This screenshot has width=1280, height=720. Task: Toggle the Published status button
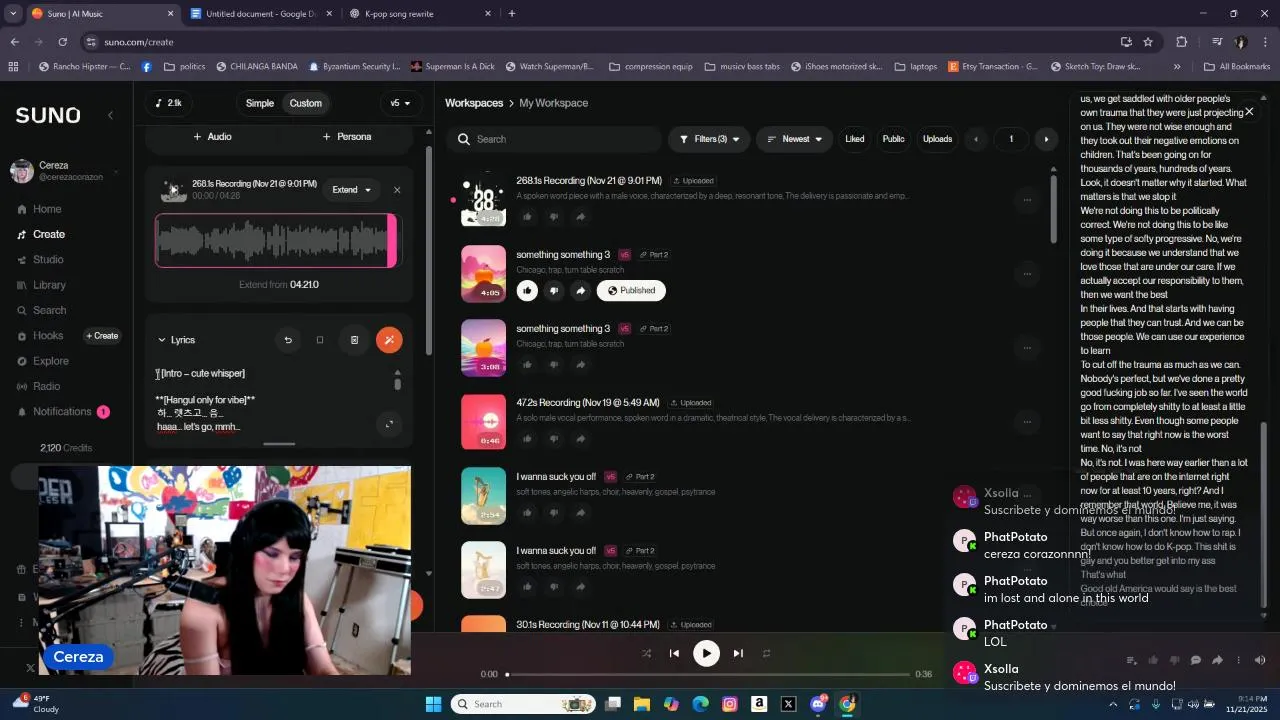(632, 290)
